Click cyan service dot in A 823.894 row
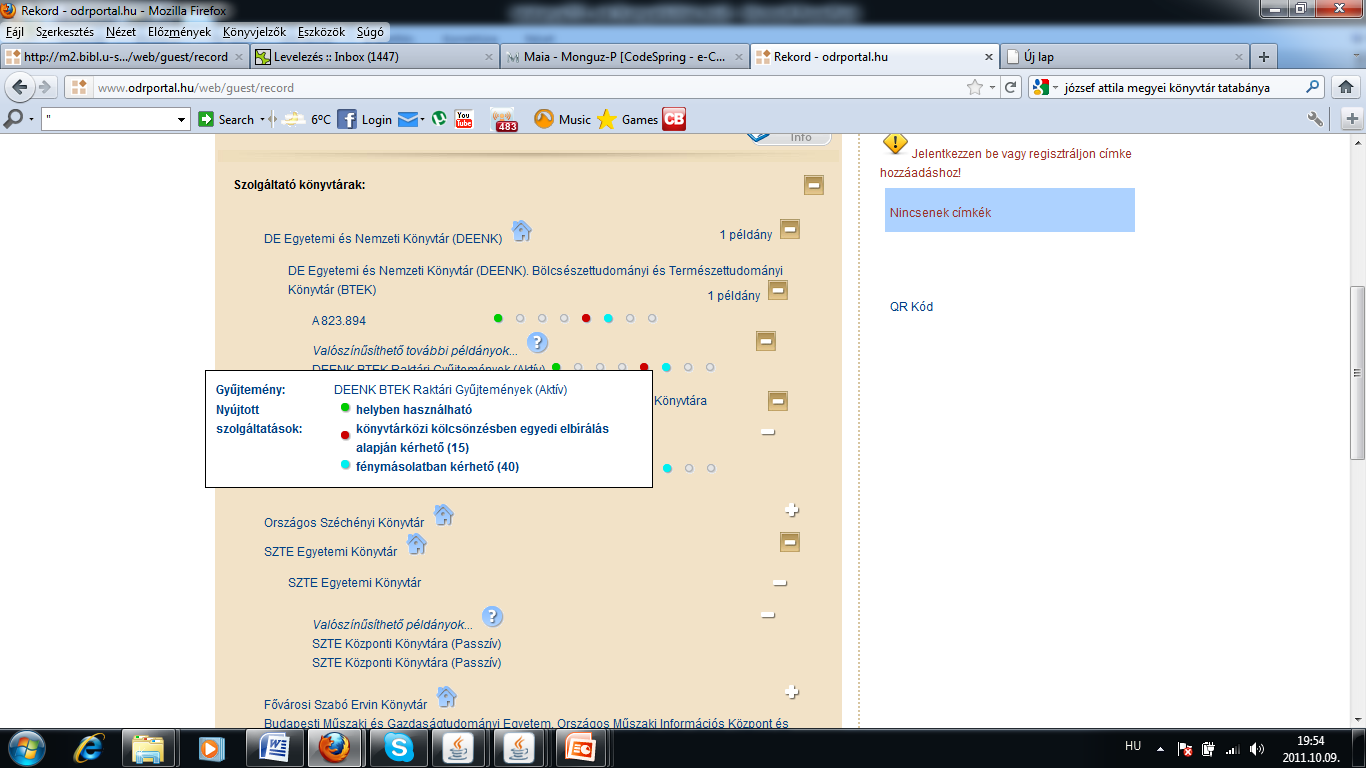The height and width of the screenshot is (768, 1366). tap(608, 318)
